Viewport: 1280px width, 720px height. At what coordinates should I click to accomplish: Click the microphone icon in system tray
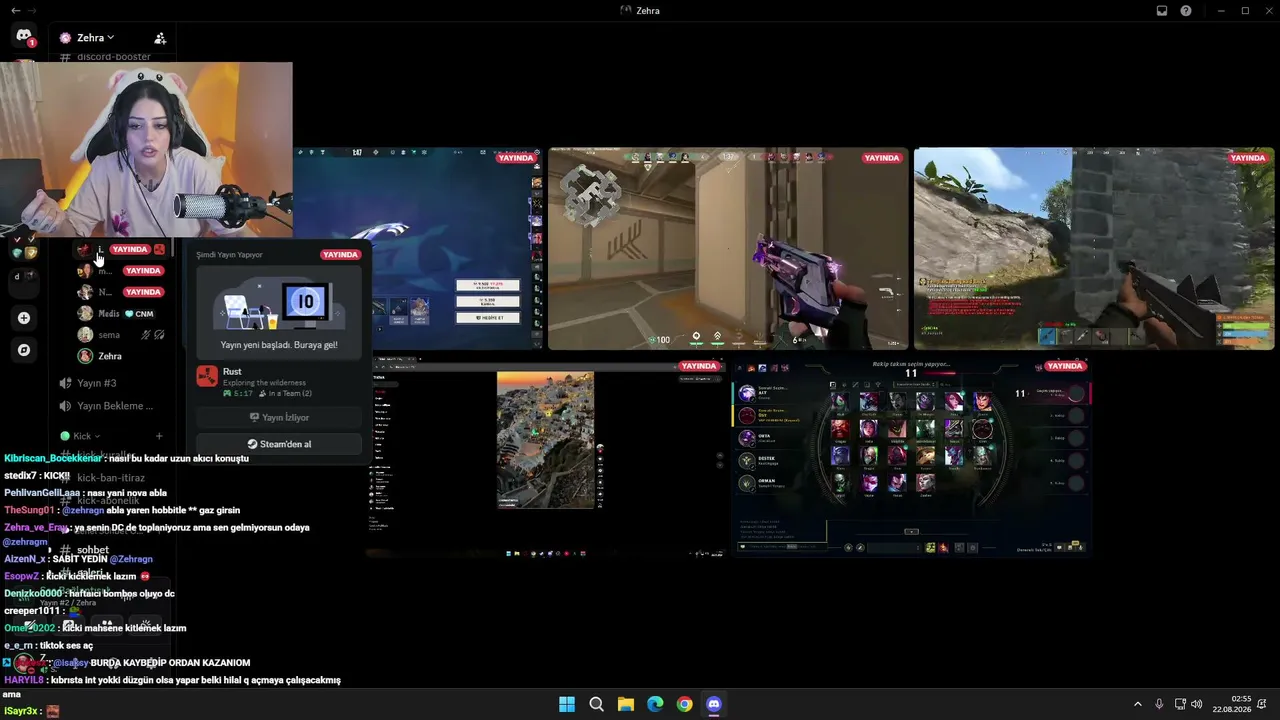[1159, 704]
